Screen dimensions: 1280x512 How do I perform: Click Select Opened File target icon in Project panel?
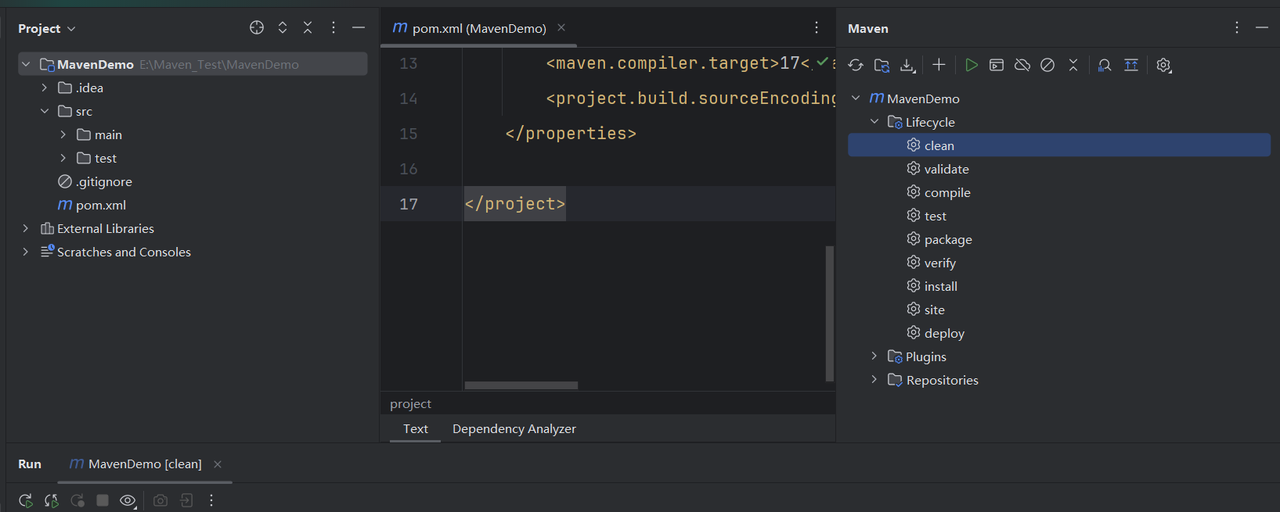(257, 28)
